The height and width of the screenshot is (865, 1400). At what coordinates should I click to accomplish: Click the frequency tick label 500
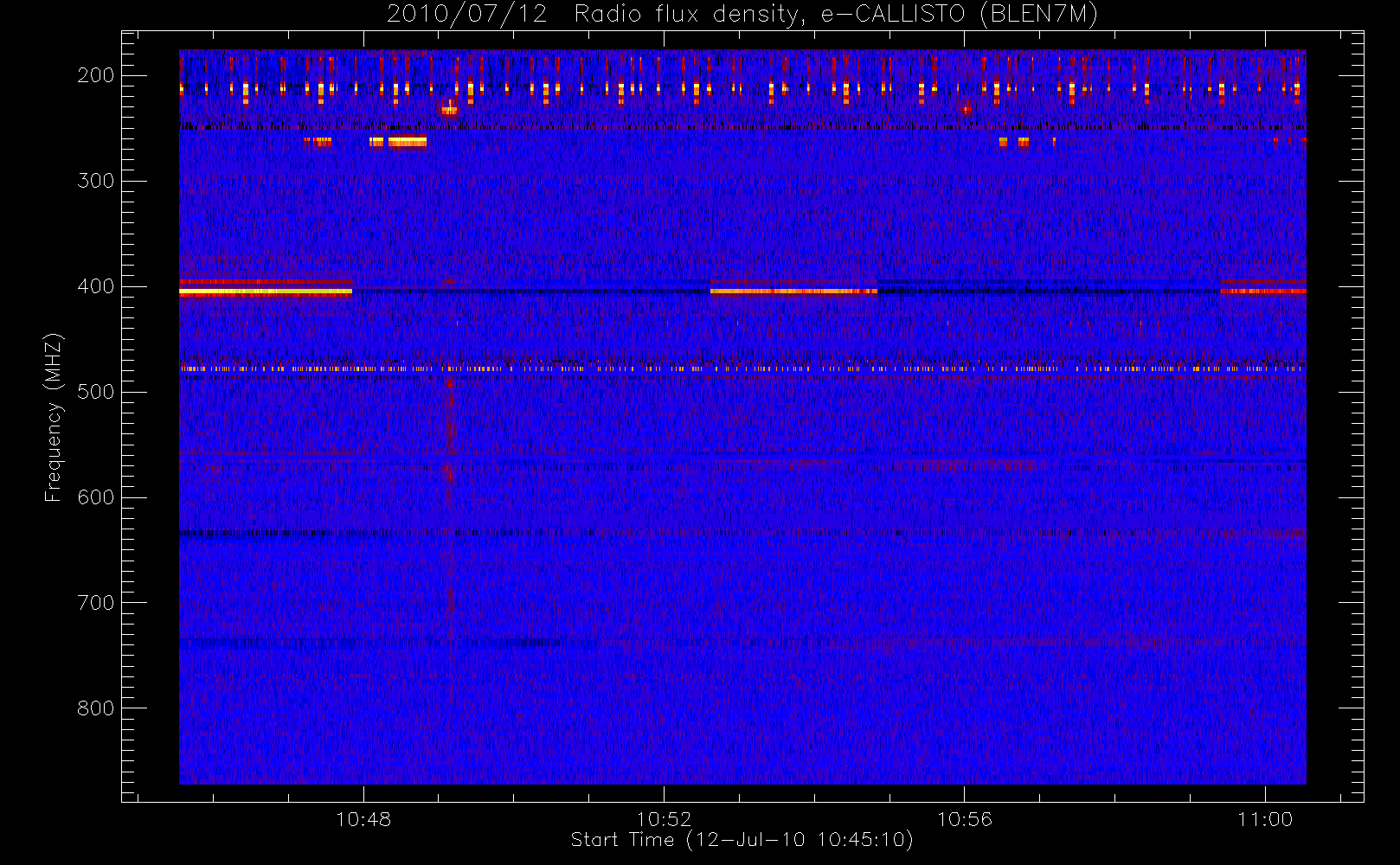[96, 392]
